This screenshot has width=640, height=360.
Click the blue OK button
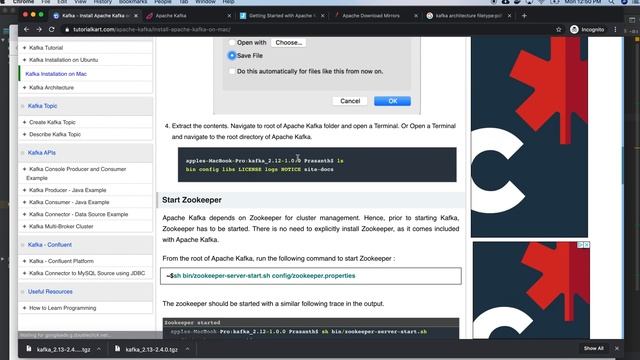click(392, 101)
